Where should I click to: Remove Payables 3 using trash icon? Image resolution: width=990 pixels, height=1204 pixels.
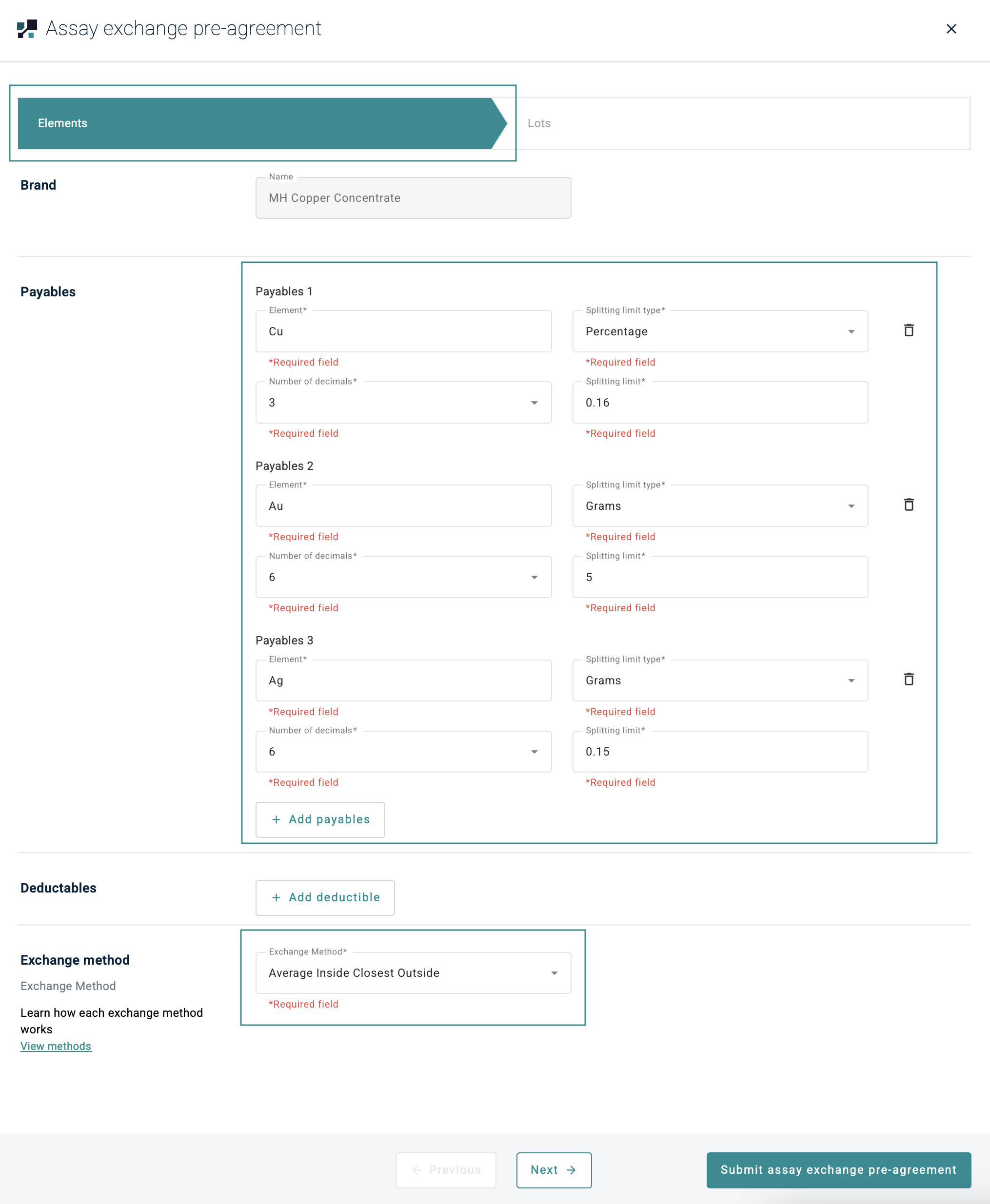point(909,679)
